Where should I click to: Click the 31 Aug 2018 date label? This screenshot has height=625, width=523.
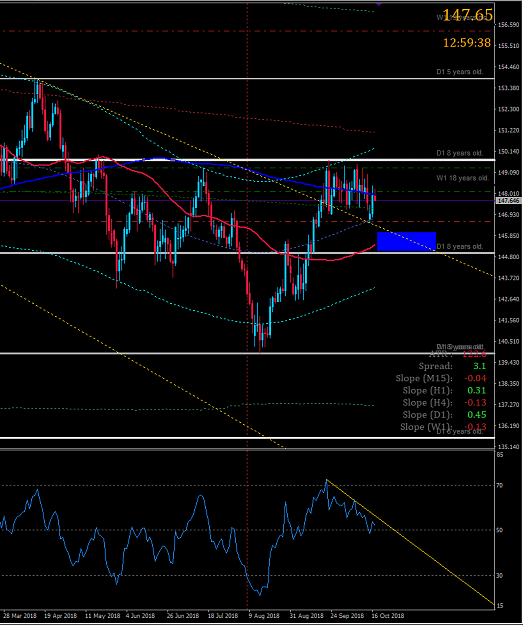306,616
